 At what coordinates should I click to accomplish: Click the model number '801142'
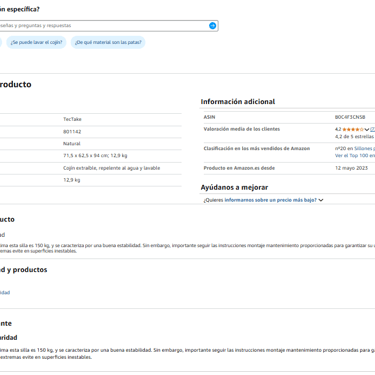click(x=72, y=132)
